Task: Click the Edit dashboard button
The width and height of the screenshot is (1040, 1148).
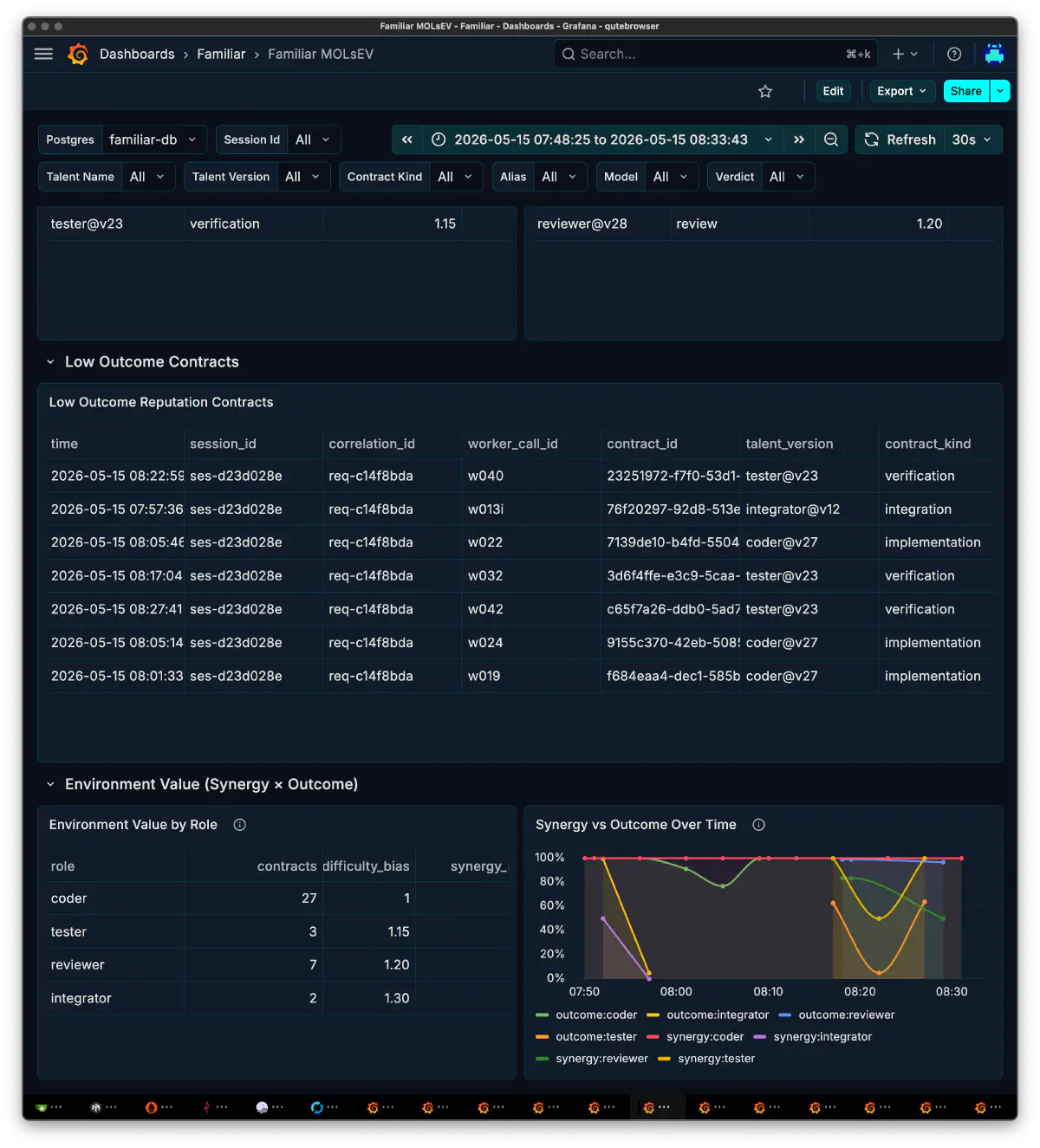Action: [x=833, y=91]
